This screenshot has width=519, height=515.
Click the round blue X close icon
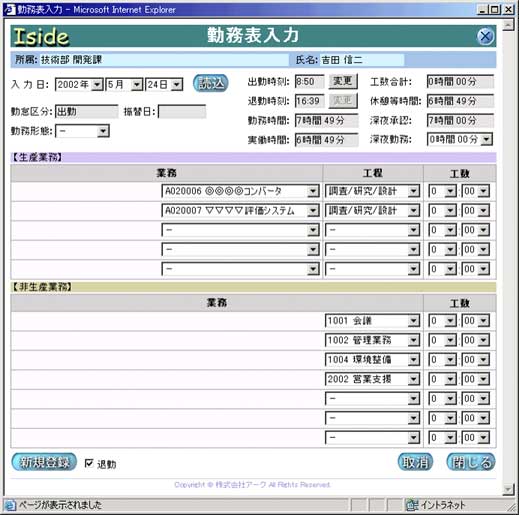pos(485,36)
